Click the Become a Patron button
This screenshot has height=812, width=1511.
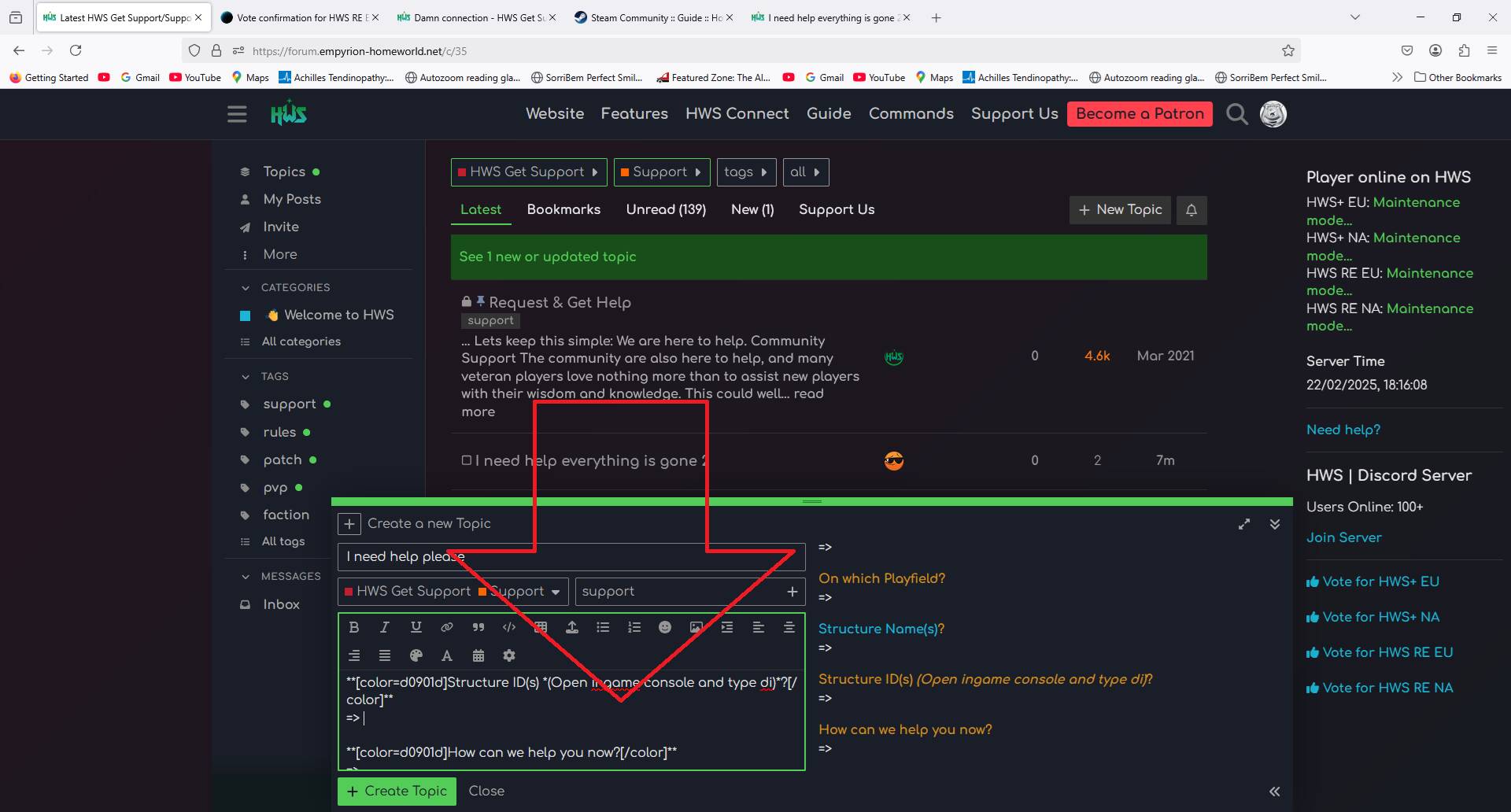[x=1140, y=114]
